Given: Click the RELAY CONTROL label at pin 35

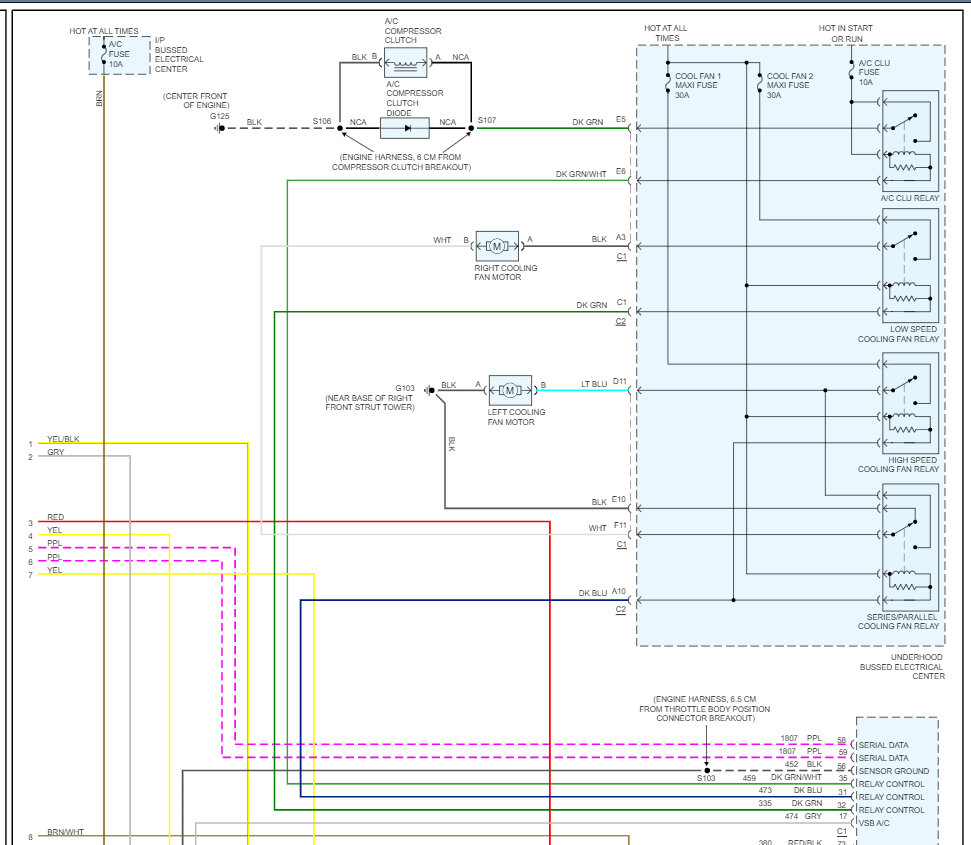Looking at the screenshot, I should [x=891, y=784].
